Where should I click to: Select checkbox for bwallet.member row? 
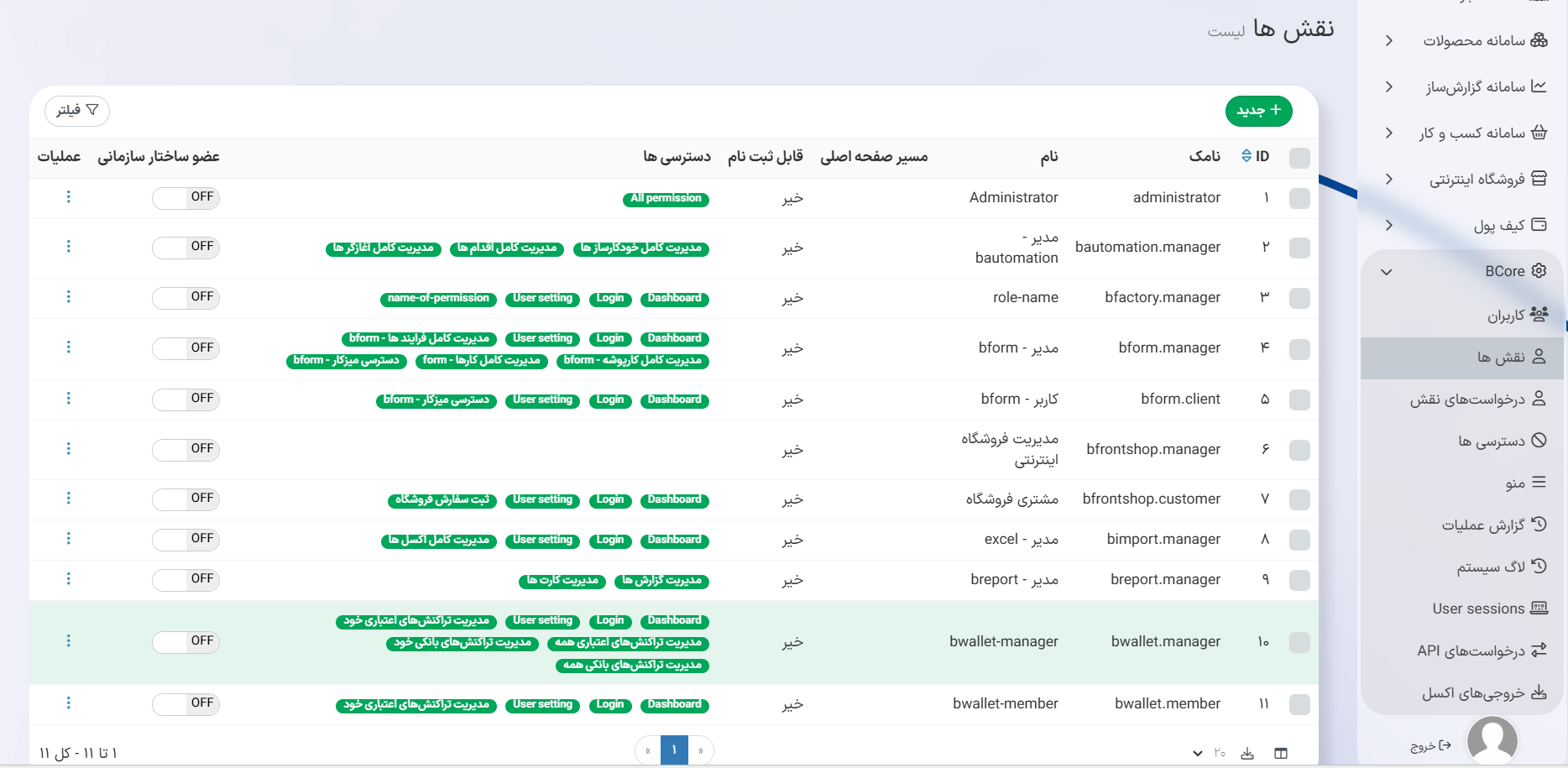1299,704
